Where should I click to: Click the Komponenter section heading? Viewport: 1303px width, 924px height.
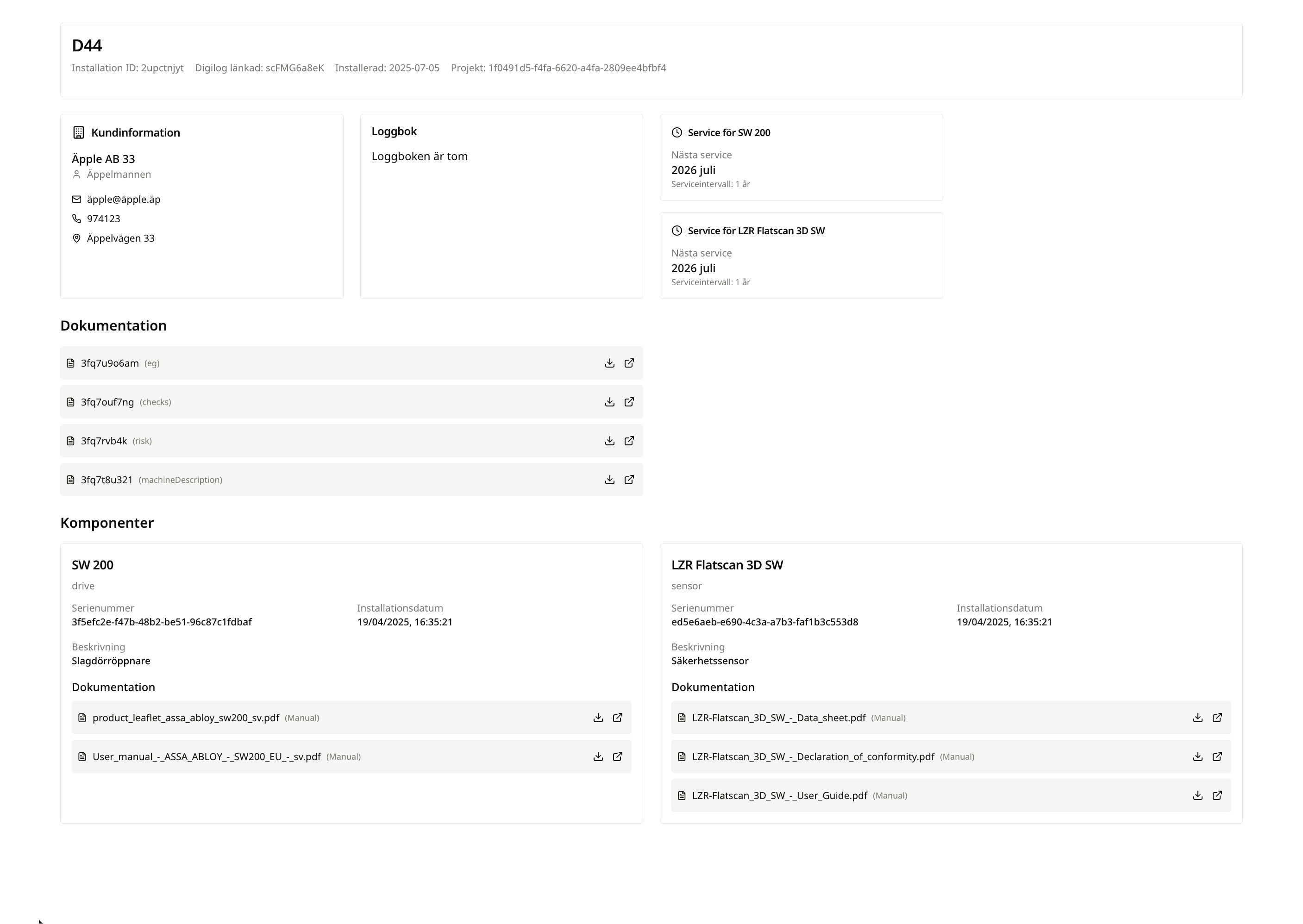[x=107, y=523]
